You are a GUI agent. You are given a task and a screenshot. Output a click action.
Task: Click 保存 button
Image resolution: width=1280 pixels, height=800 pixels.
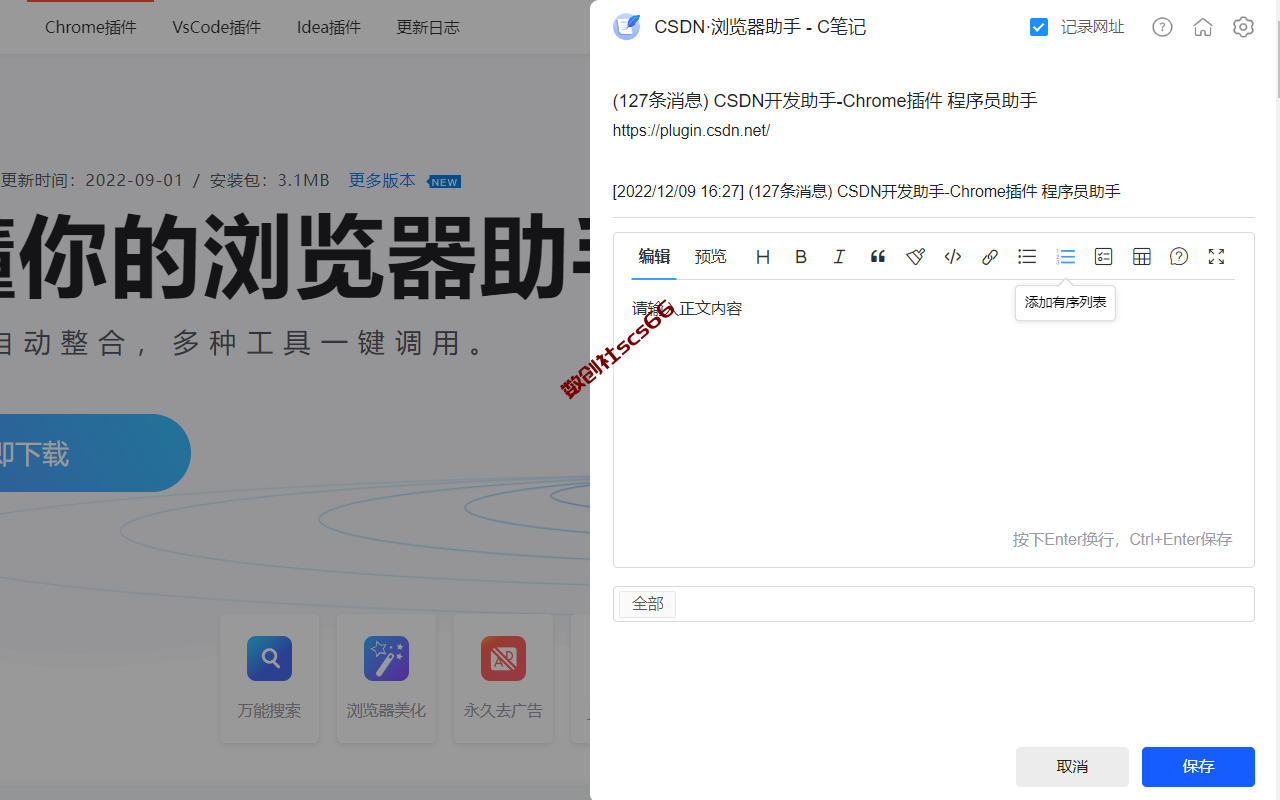[x=1198, y=767]
